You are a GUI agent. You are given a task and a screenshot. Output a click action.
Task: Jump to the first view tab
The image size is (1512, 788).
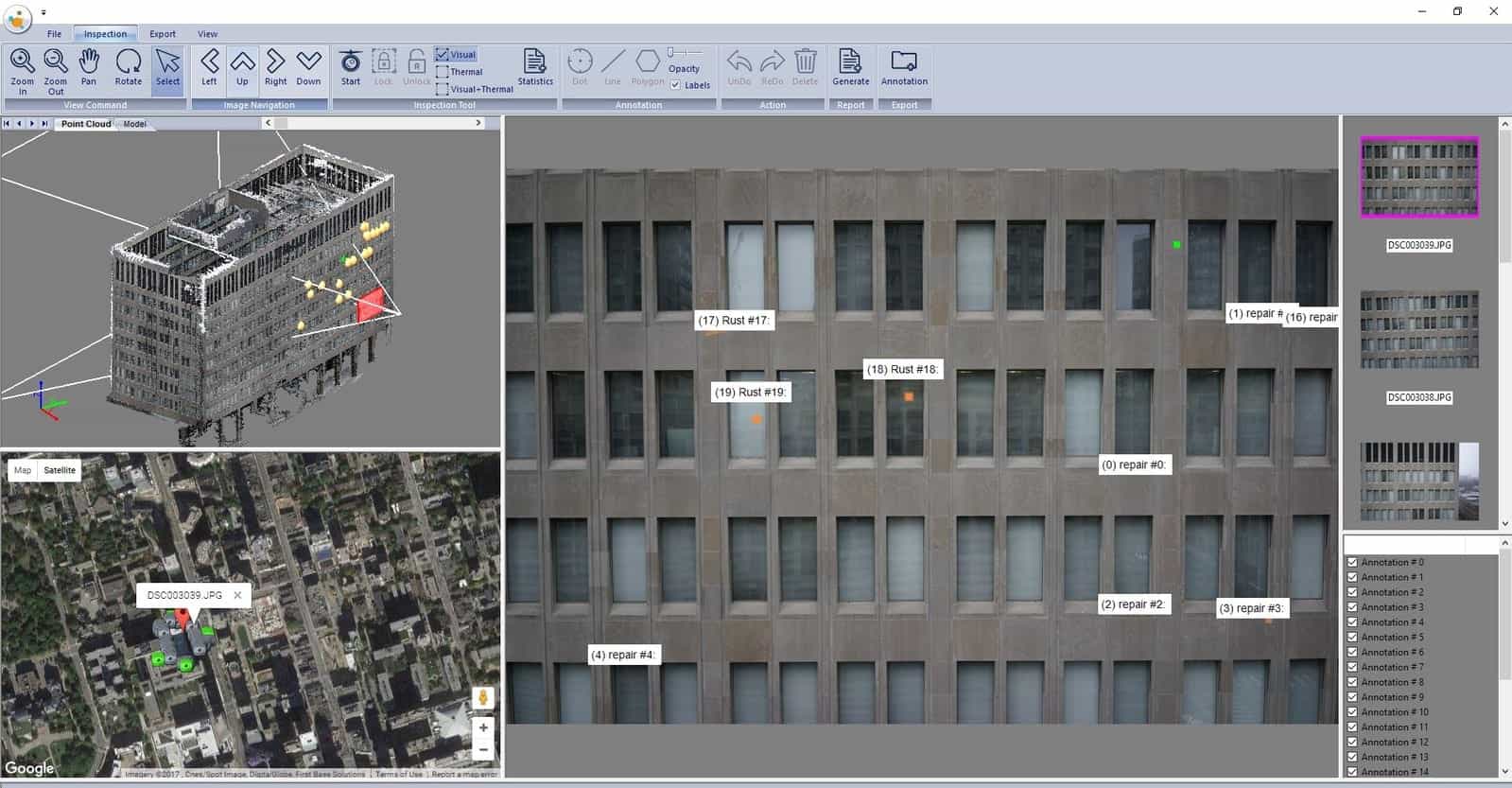8,124
